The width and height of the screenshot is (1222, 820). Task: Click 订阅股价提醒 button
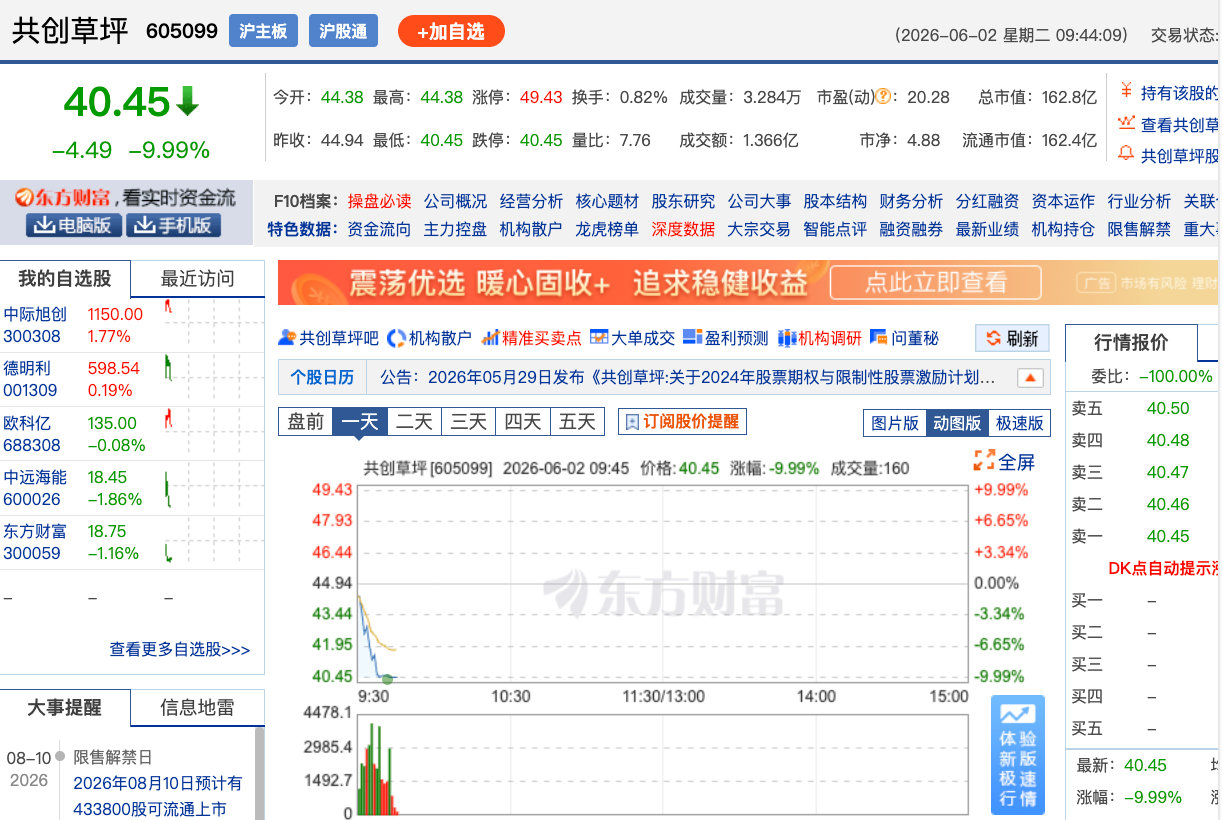coord(682,421)
